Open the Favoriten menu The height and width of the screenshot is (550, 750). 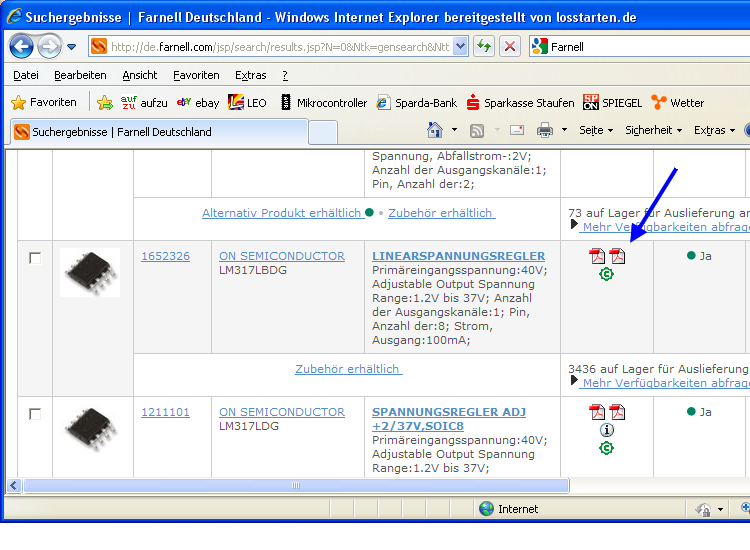[x=196, y=75]
